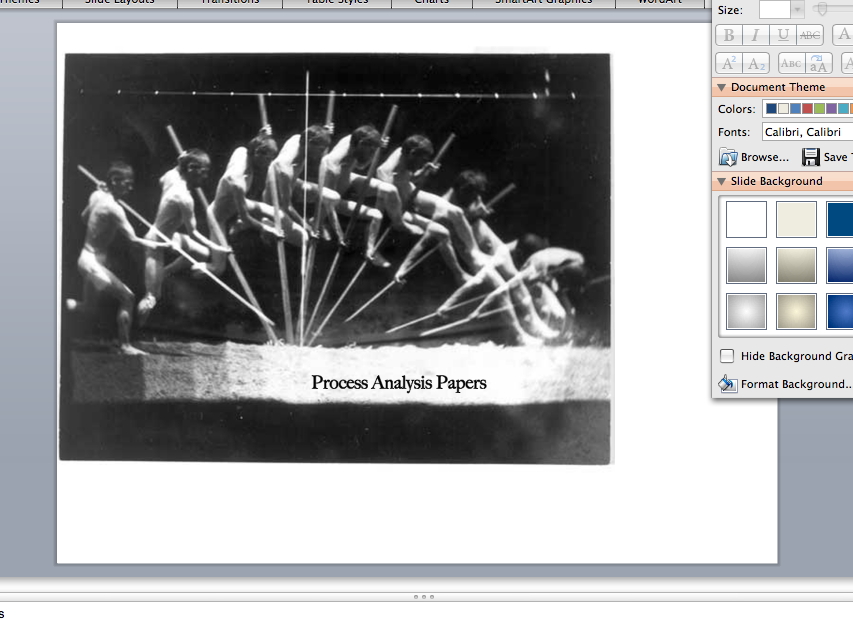Open the SmartArt Graphics tab
This screenshot has height=621, width=853.
click(x=544, y=3)
